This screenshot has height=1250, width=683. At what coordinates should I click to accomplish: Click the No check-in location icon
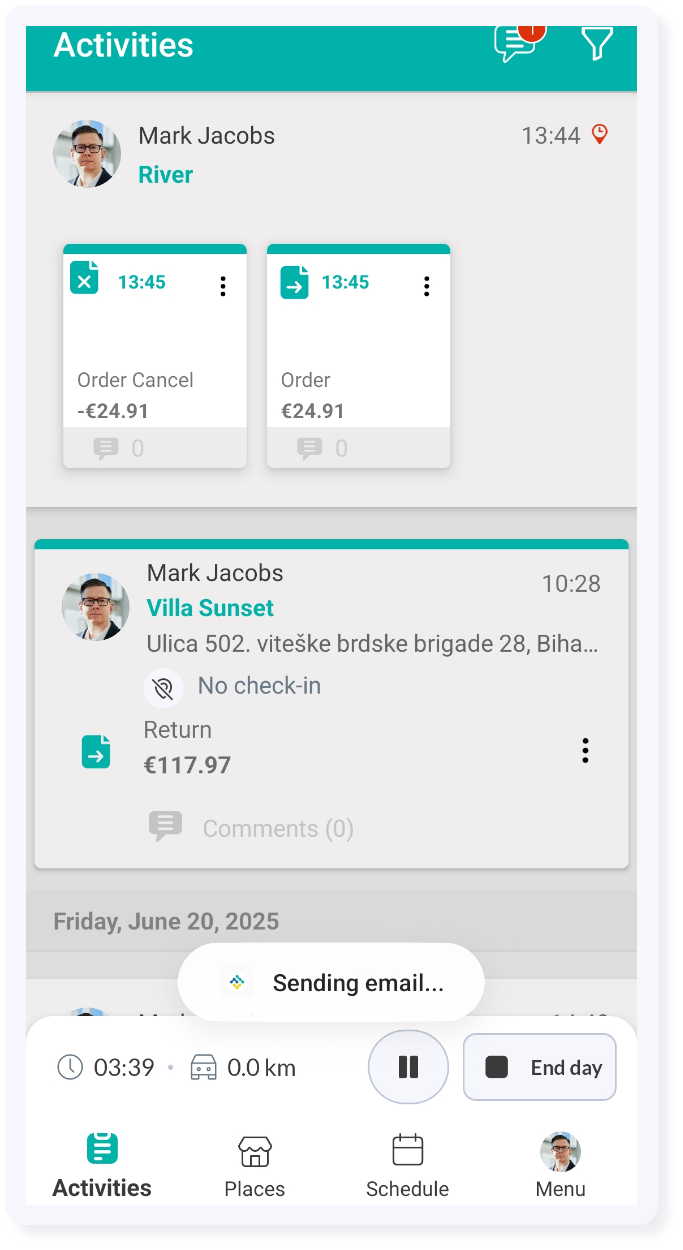[164, 687]
